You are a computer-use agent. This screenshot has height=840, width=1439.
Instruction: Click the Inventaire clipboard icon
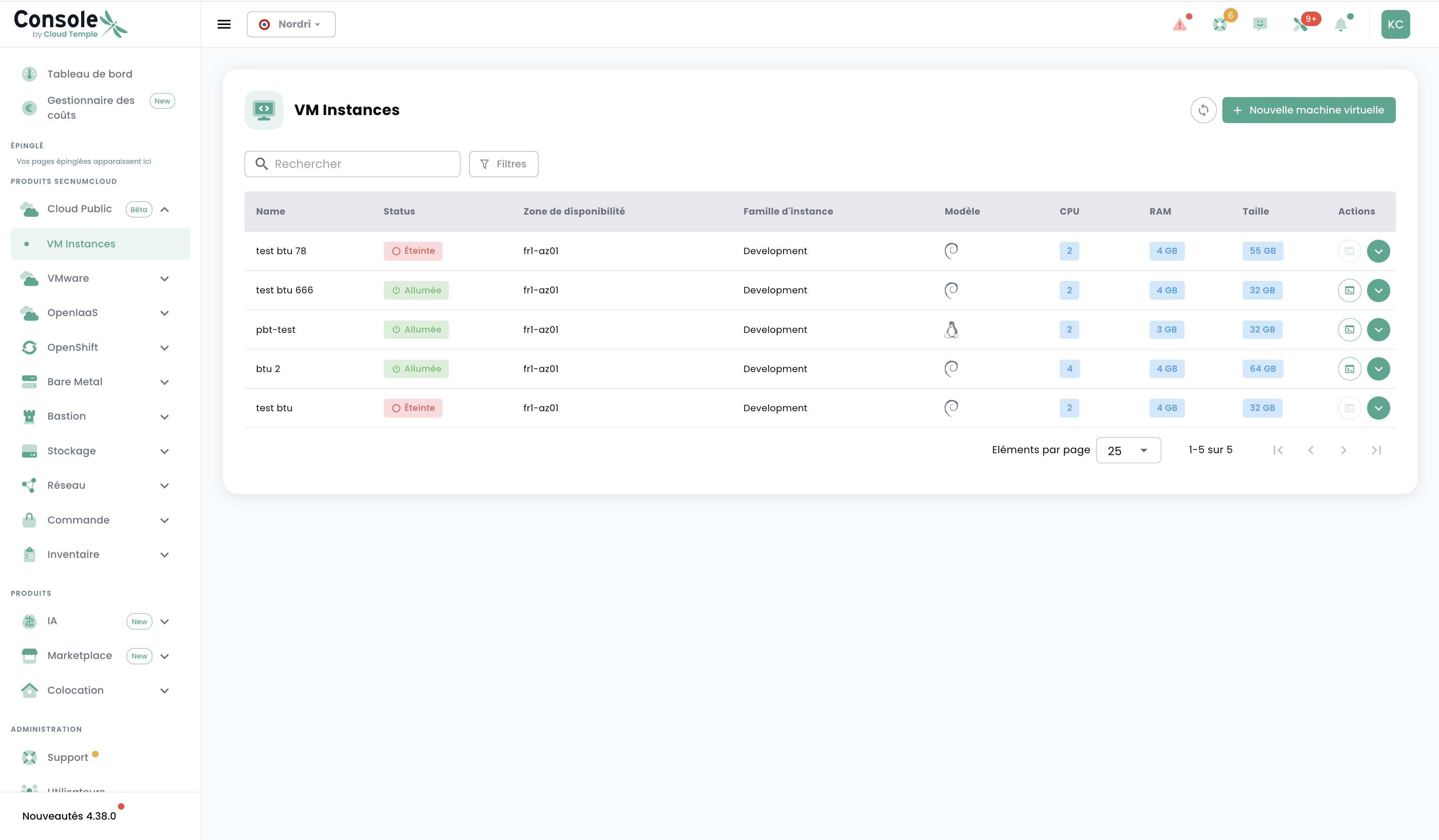pos(29,555)
